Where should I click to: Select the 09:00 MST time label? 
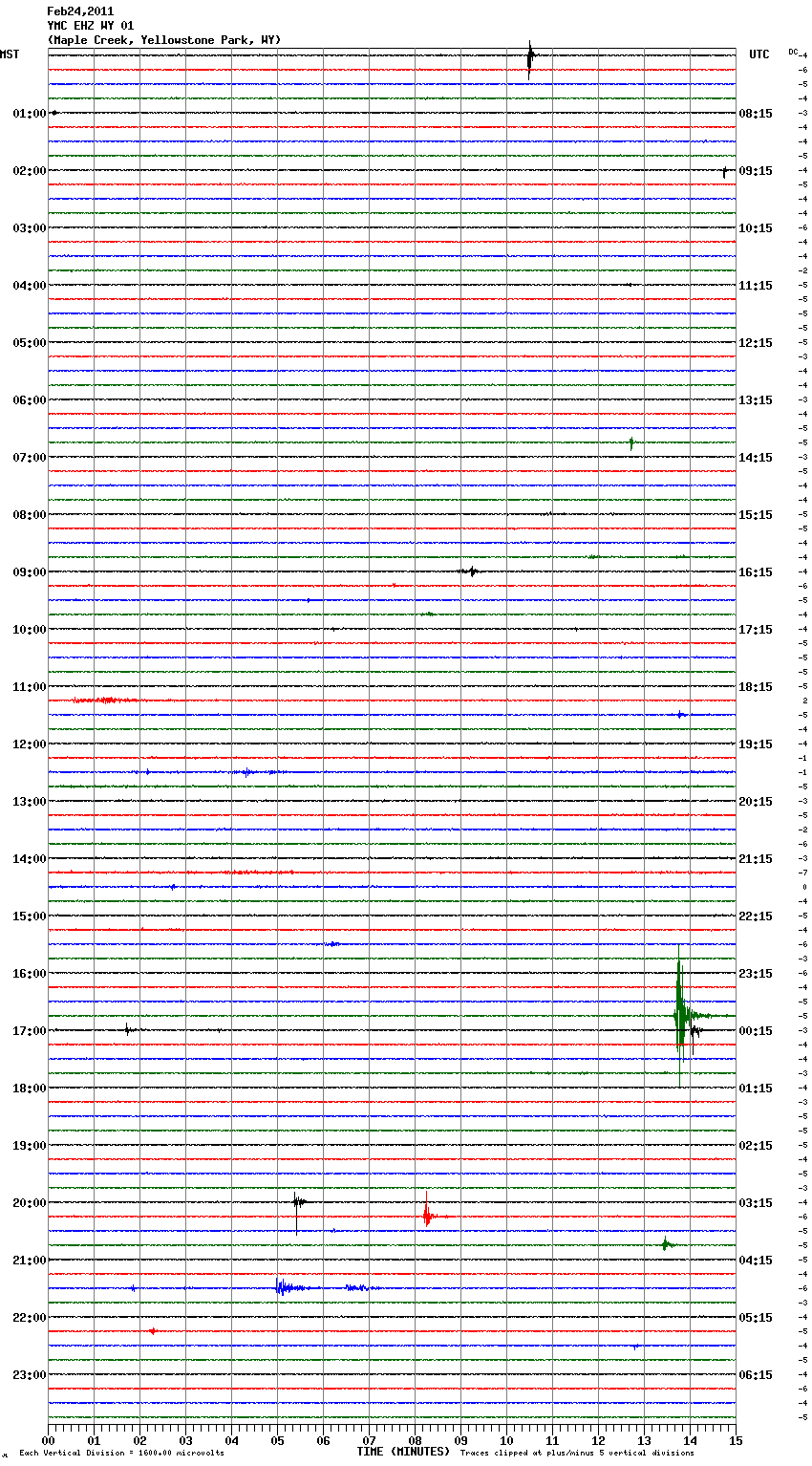point(30,572)
